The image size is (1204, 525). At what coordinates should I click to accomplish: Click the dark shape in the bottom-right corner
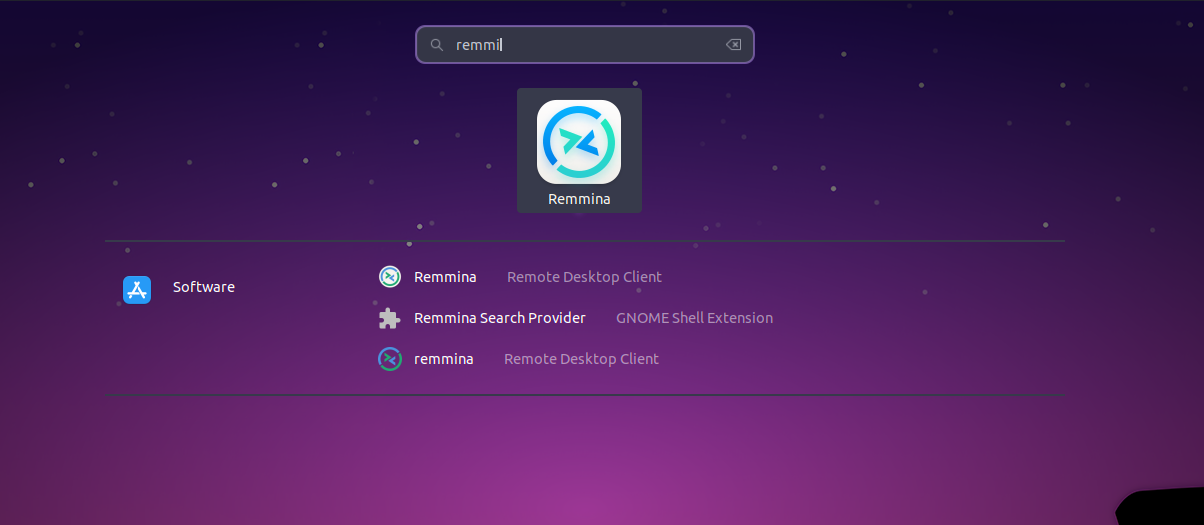click(x=1165, y=508)
